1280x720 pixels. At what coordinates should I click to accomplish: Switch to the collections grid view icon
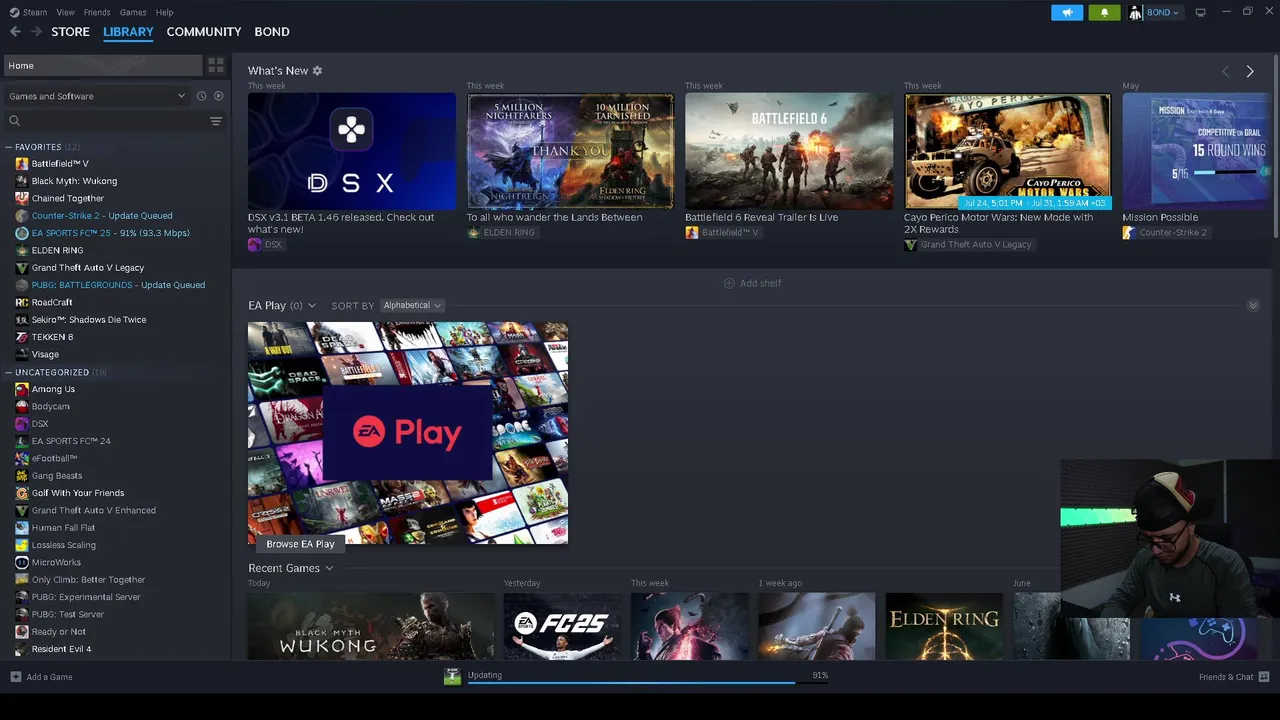click(216, 65)
